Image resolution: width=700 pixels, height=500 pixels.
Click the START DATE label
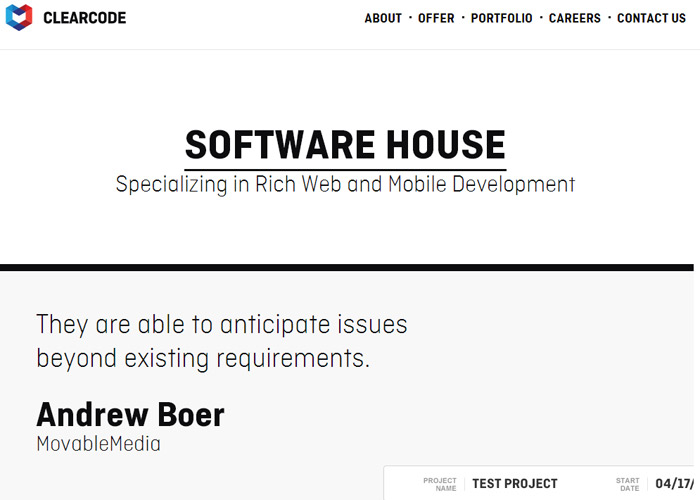[x=628, y=484]
